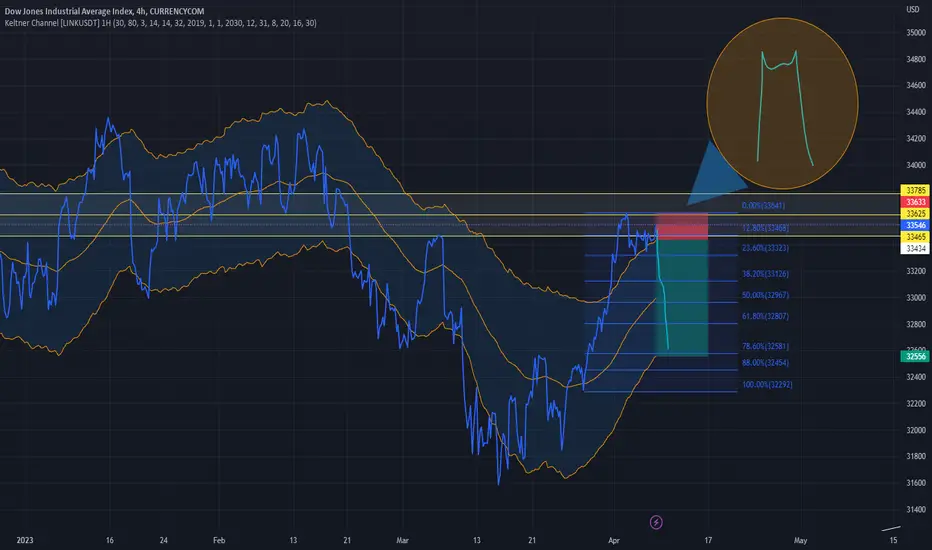932x550 pixels.
Task: Select the 88.00%(32454) Fibonacci level label
Action: point(766,363)
